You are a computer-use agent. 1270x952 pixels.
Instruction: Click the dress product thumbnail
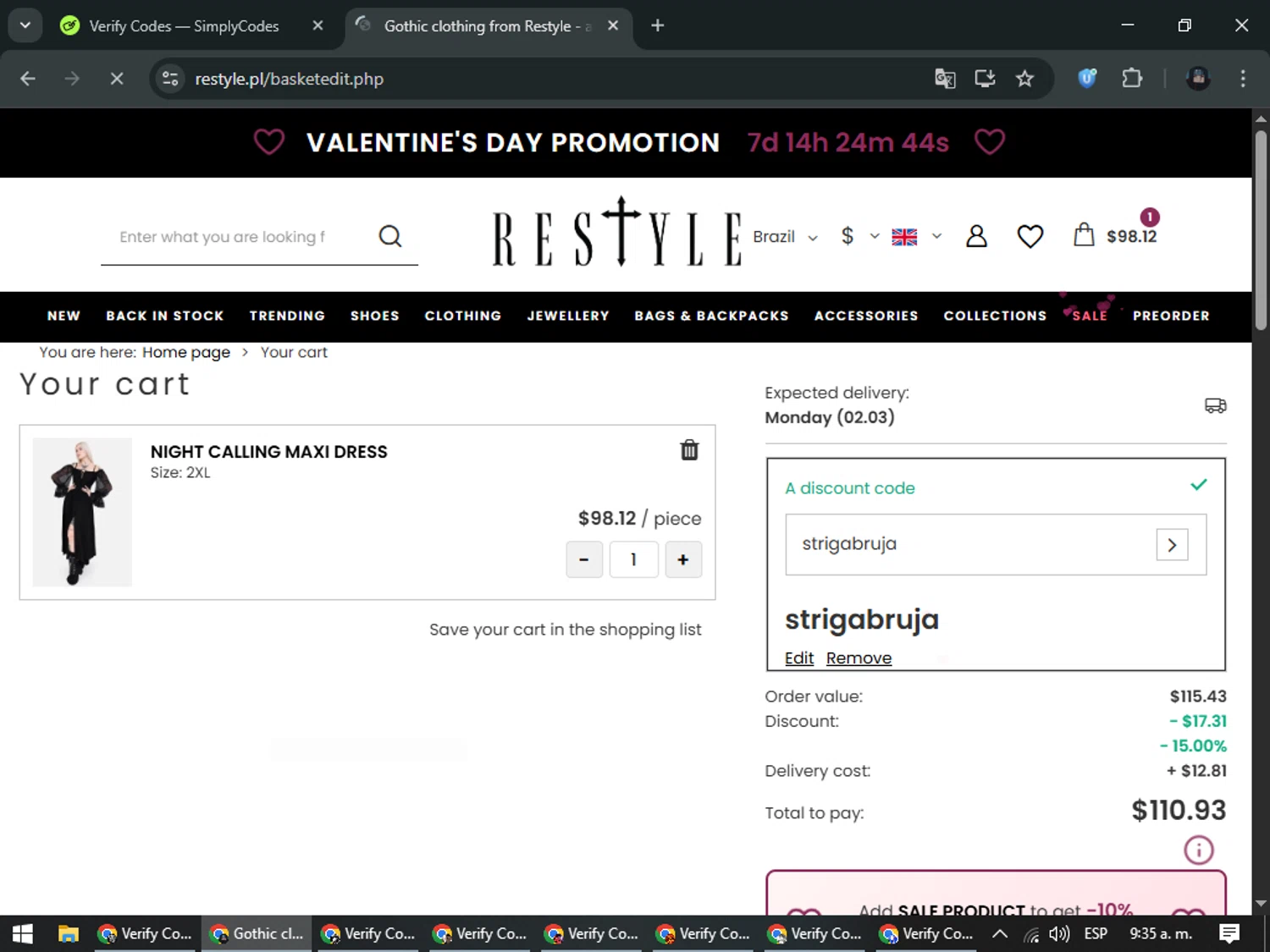(x=82, y=512)
